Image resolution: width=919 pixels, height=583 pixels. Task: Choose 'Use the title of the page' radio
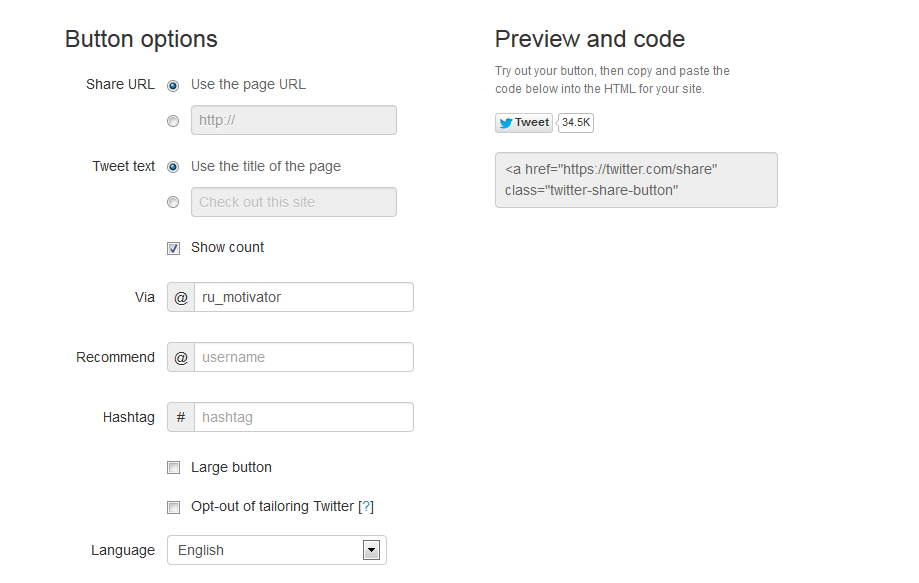(x=173, y=167)
